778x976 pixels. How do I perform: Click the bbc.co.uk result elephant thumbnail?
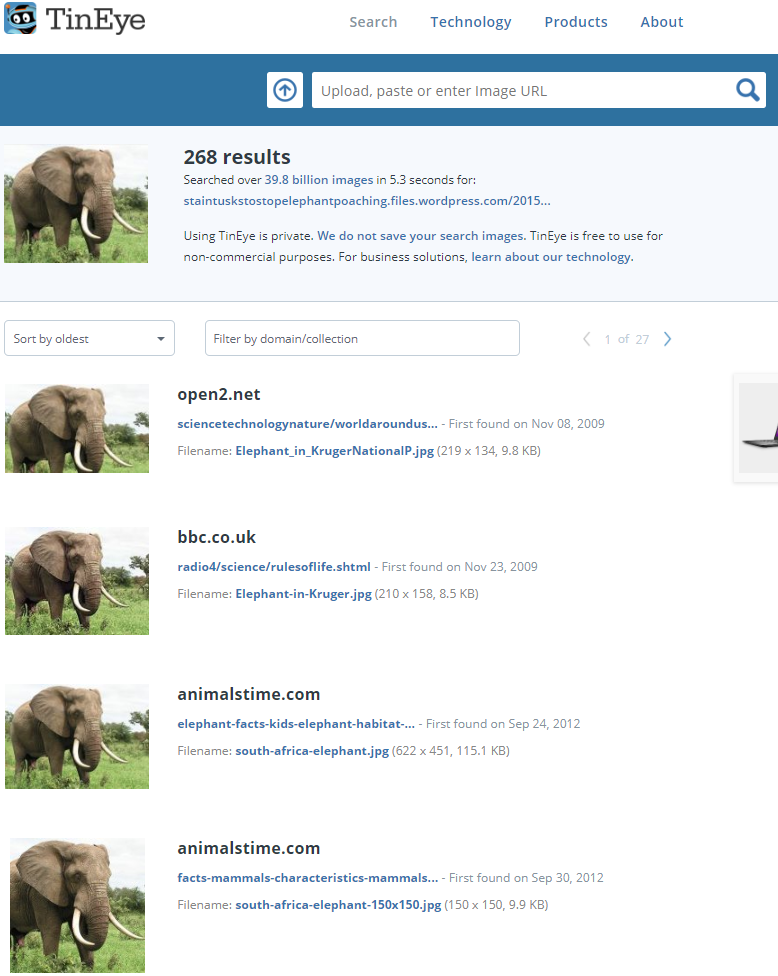coord(77,581)
